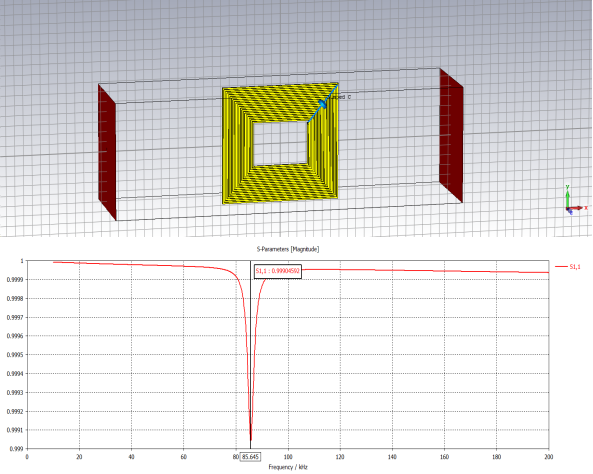Click the 85.645 marker frequency box
Screen dimensions: 593x474
250,457
